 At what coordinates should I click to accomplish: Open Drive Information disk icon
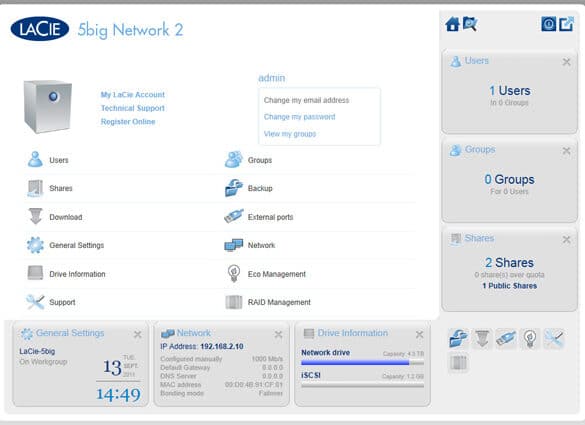[35, 273]
